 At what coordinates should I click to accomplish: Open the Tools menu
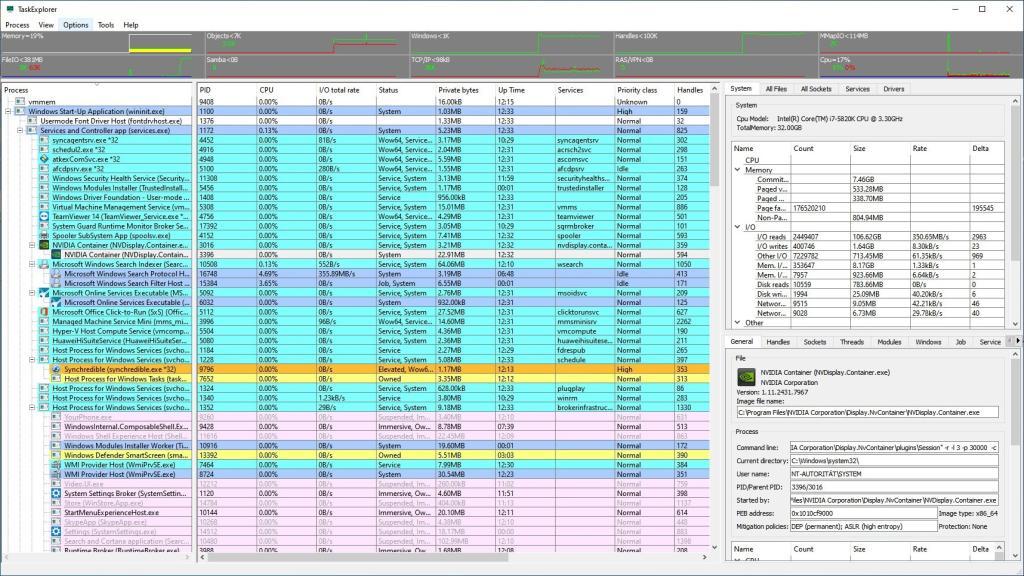pos(106,25)
